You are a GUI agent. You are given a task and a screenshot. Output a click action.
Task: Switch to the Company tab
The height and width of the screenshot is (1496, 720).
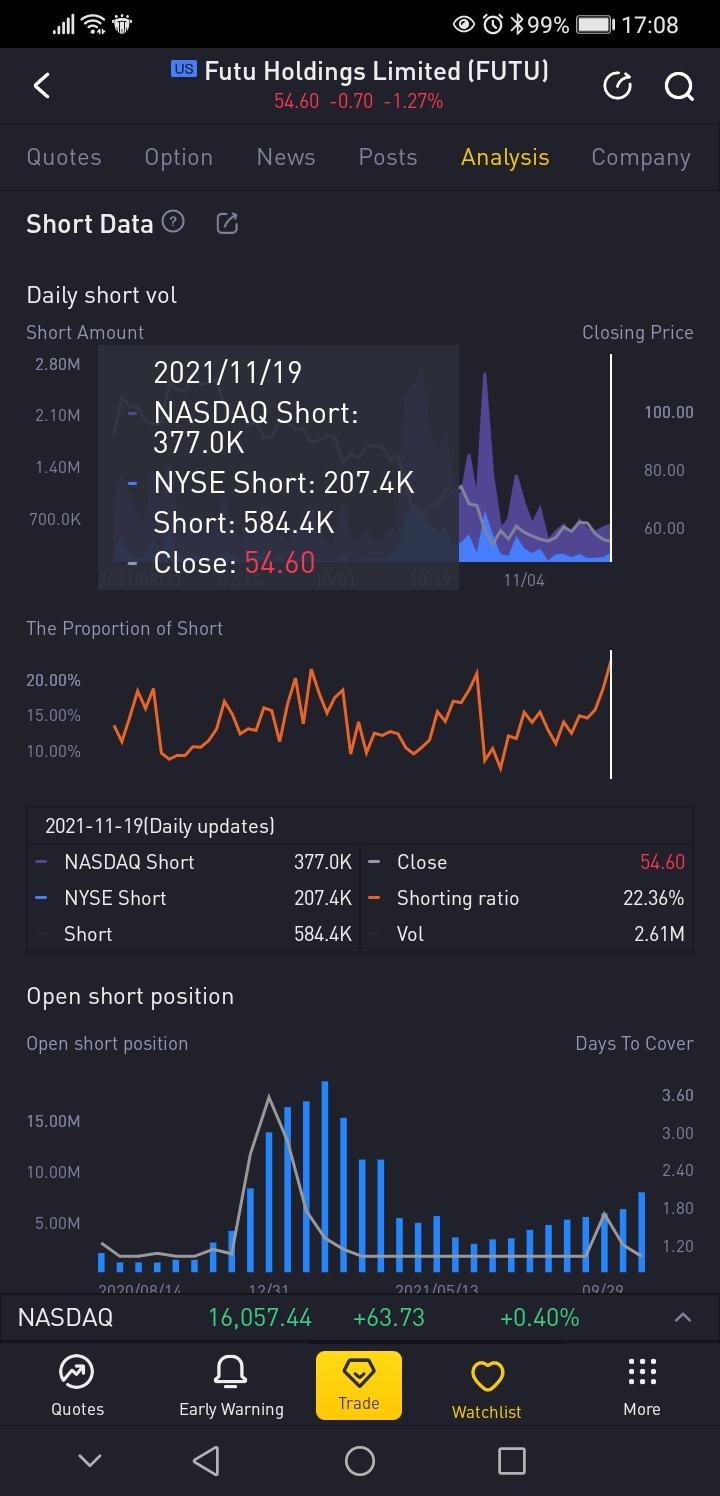coord(641,157)
